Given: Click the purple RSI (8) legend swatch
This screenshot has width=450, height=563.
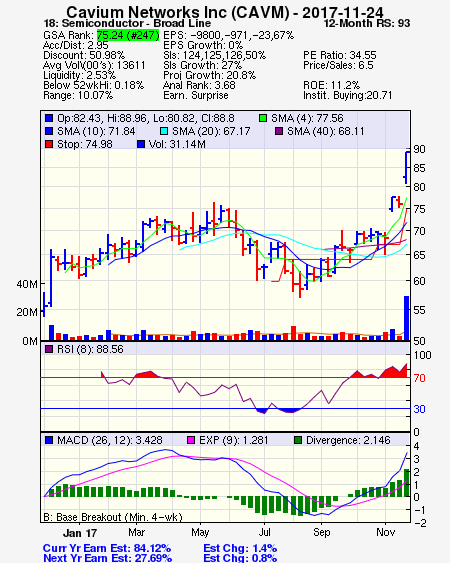Looking at the screenshot, I should tap(49, 349).
